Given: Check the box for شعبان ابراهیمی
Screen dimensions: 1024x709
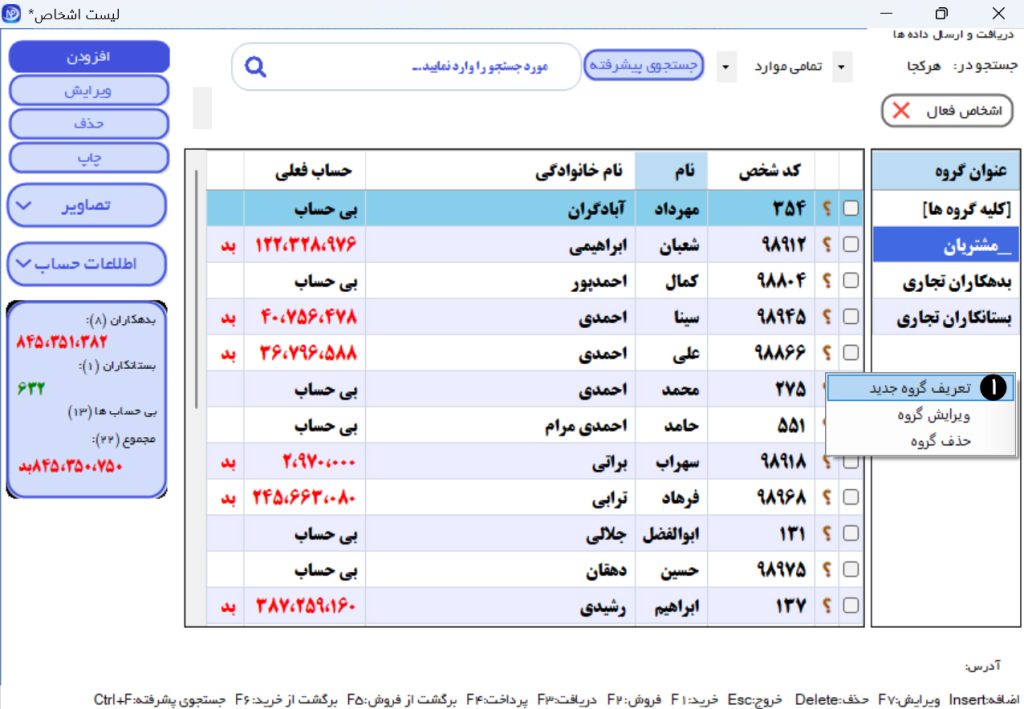Looking at the screenshot, I should pyautogui.click(x=850, y=244).
